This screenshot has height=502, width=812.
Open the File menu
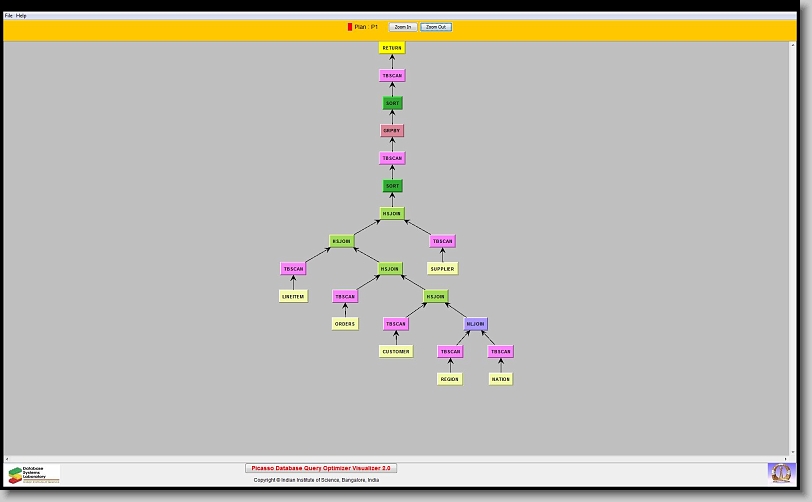9,16
